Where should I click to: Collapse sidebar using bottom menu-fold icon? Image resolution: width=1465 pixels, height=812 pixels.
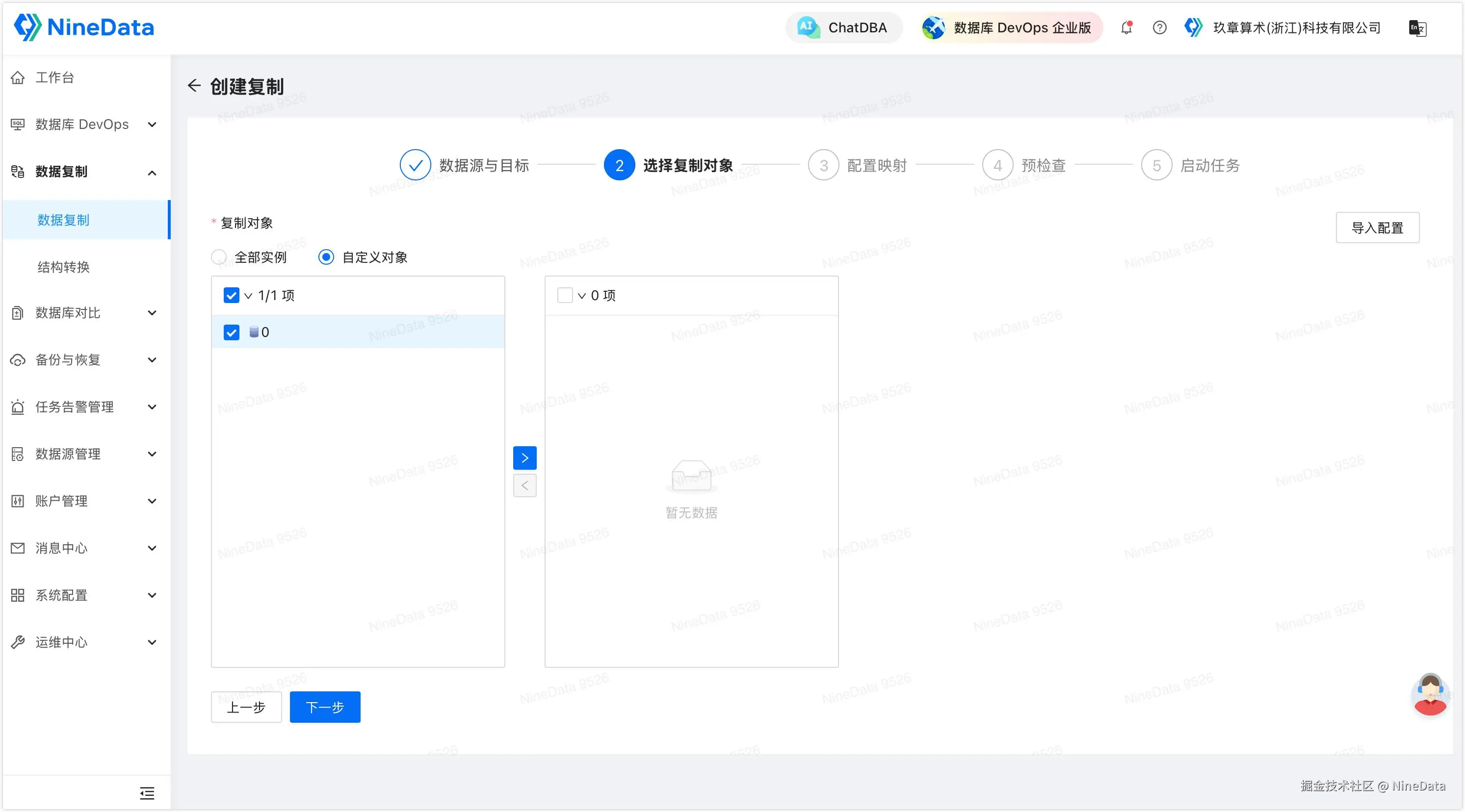147,793
